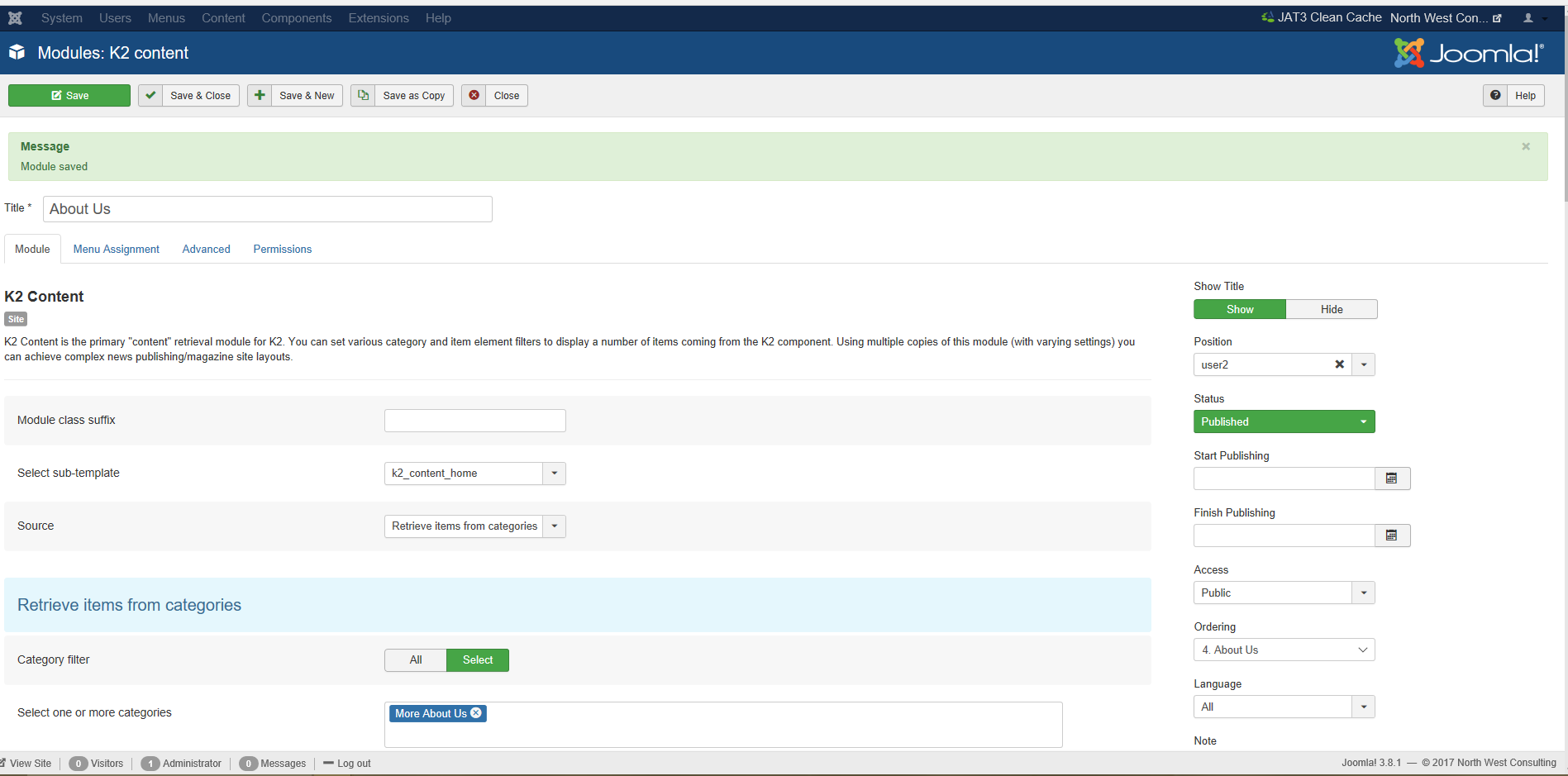Focus the Module class suffix field
1568x776 pixels.
click(x=475, y=421)
